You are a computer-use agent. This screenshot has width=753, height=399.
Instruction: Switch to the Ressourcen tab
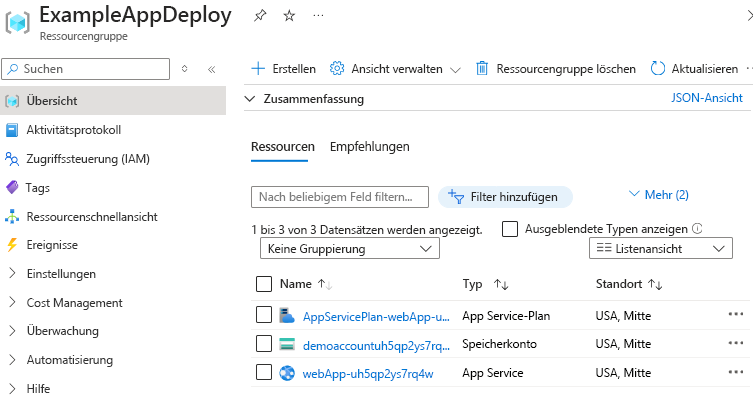283,146
